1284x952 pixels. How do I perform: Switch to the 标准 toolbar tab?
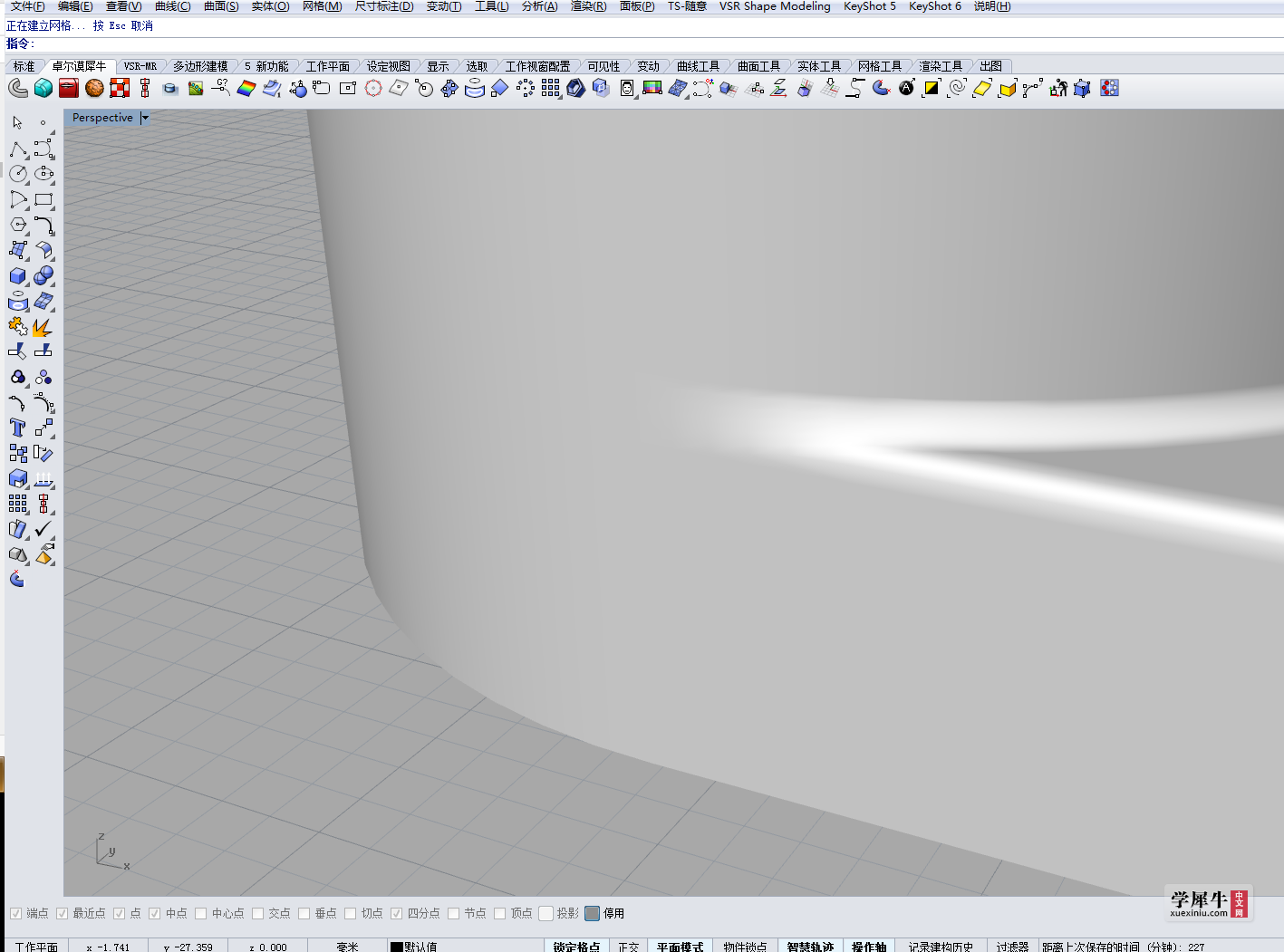(24, 66)
